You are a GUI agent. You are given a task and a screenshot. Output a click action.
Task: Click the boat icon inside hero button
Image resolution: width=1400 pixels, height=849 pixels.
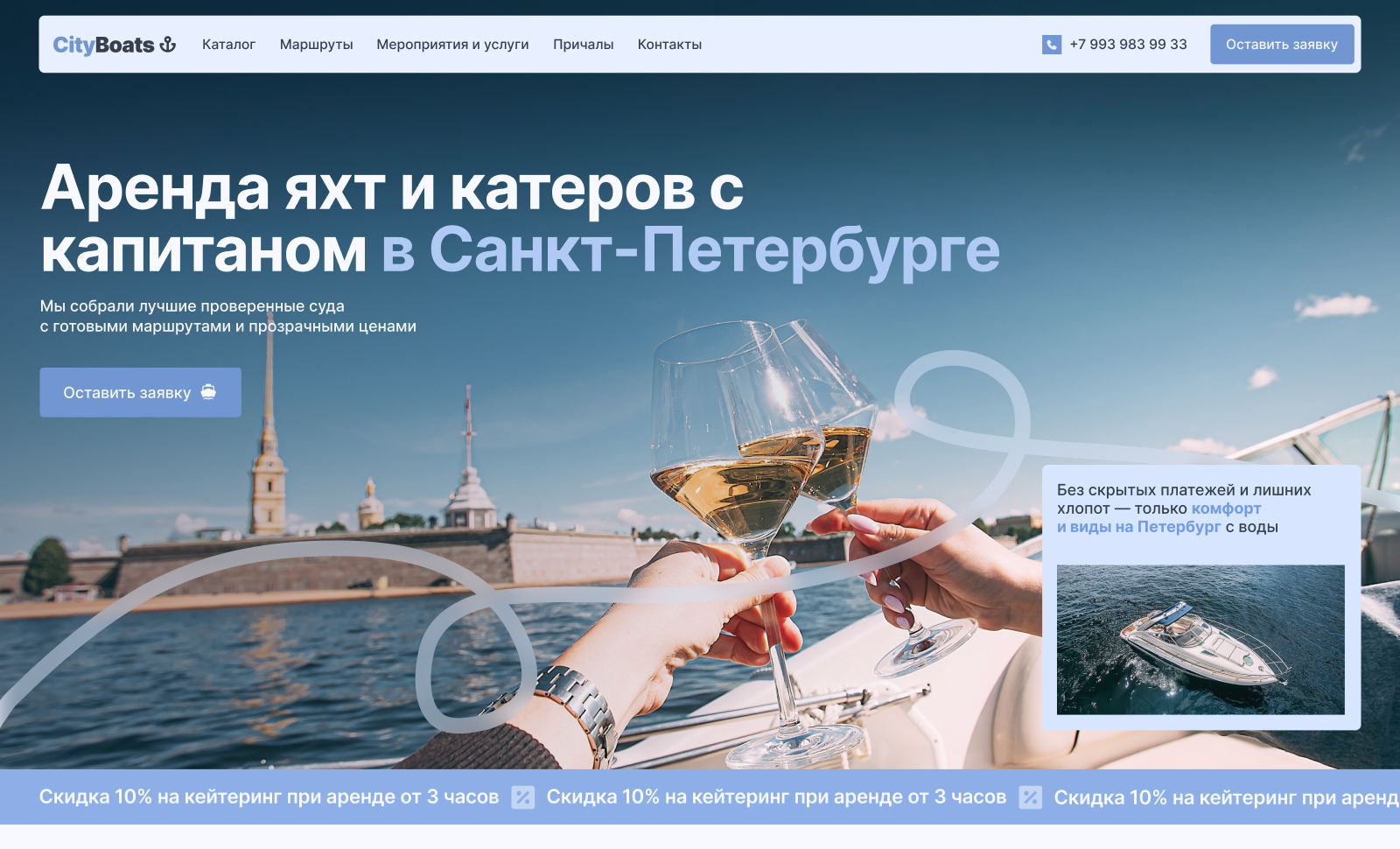coord(208,392)
